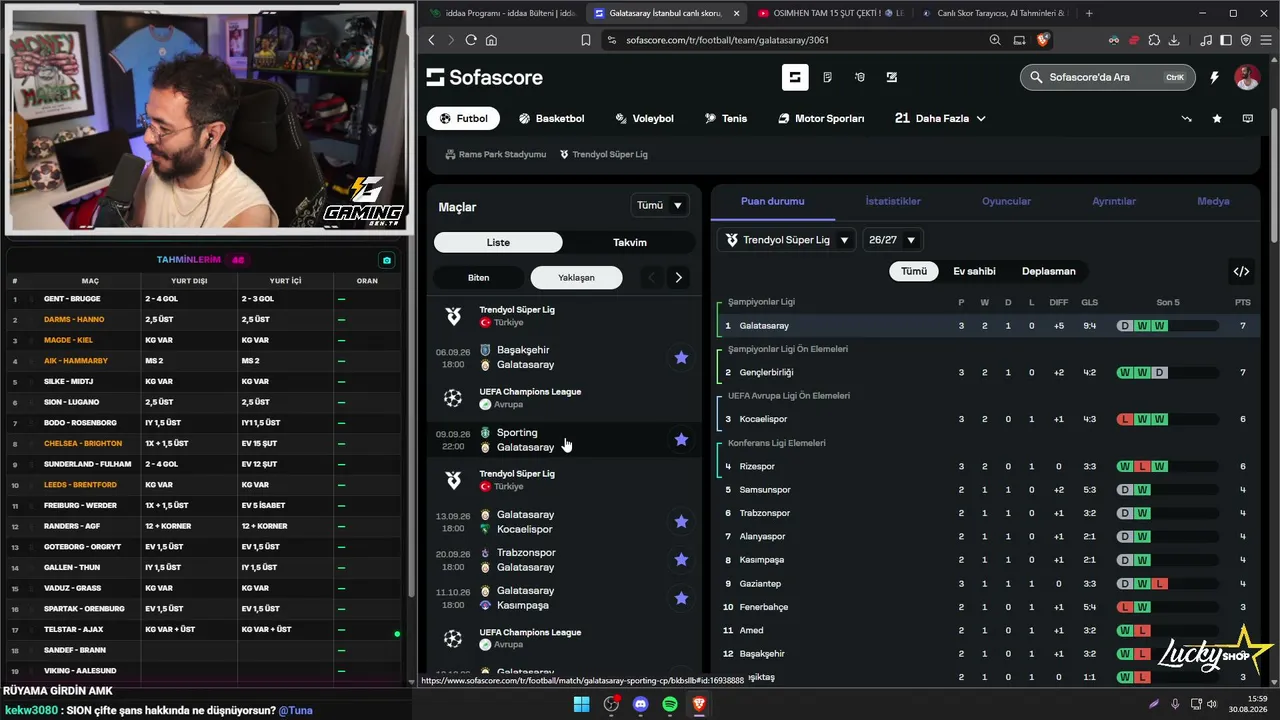Screen dimensions: 1280x720
Task: Open the 26/27 season dropdown
Action: pos(892,240)
